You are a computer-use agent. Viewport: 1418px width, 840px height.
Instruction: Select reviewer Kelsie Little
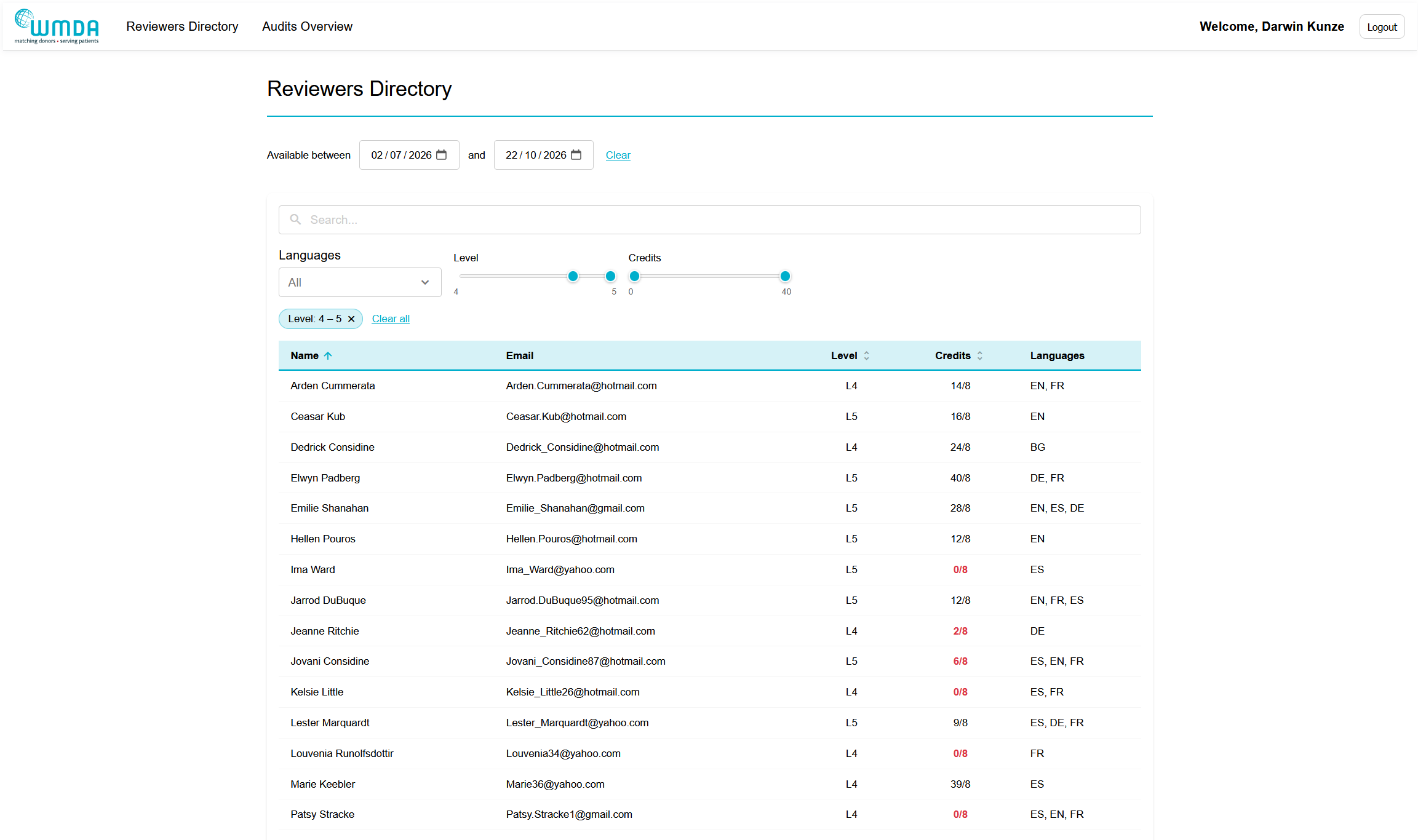[x=317, y=692]
